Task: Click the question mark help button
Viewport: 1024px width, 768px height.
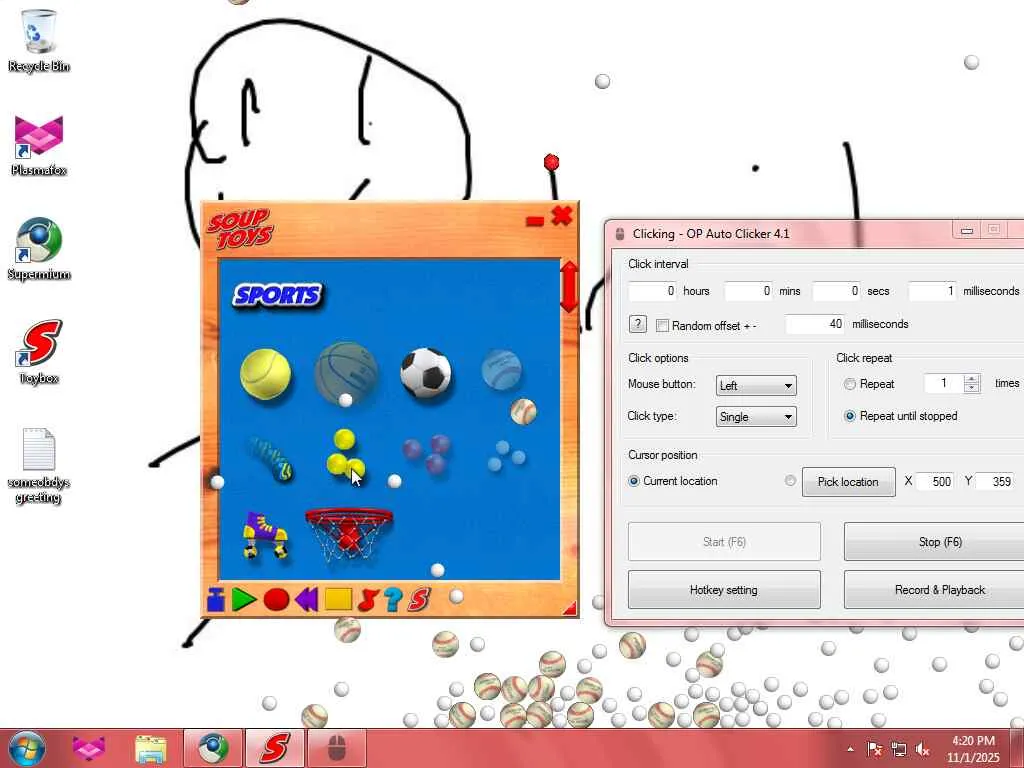Action: [x=637, y=324]
